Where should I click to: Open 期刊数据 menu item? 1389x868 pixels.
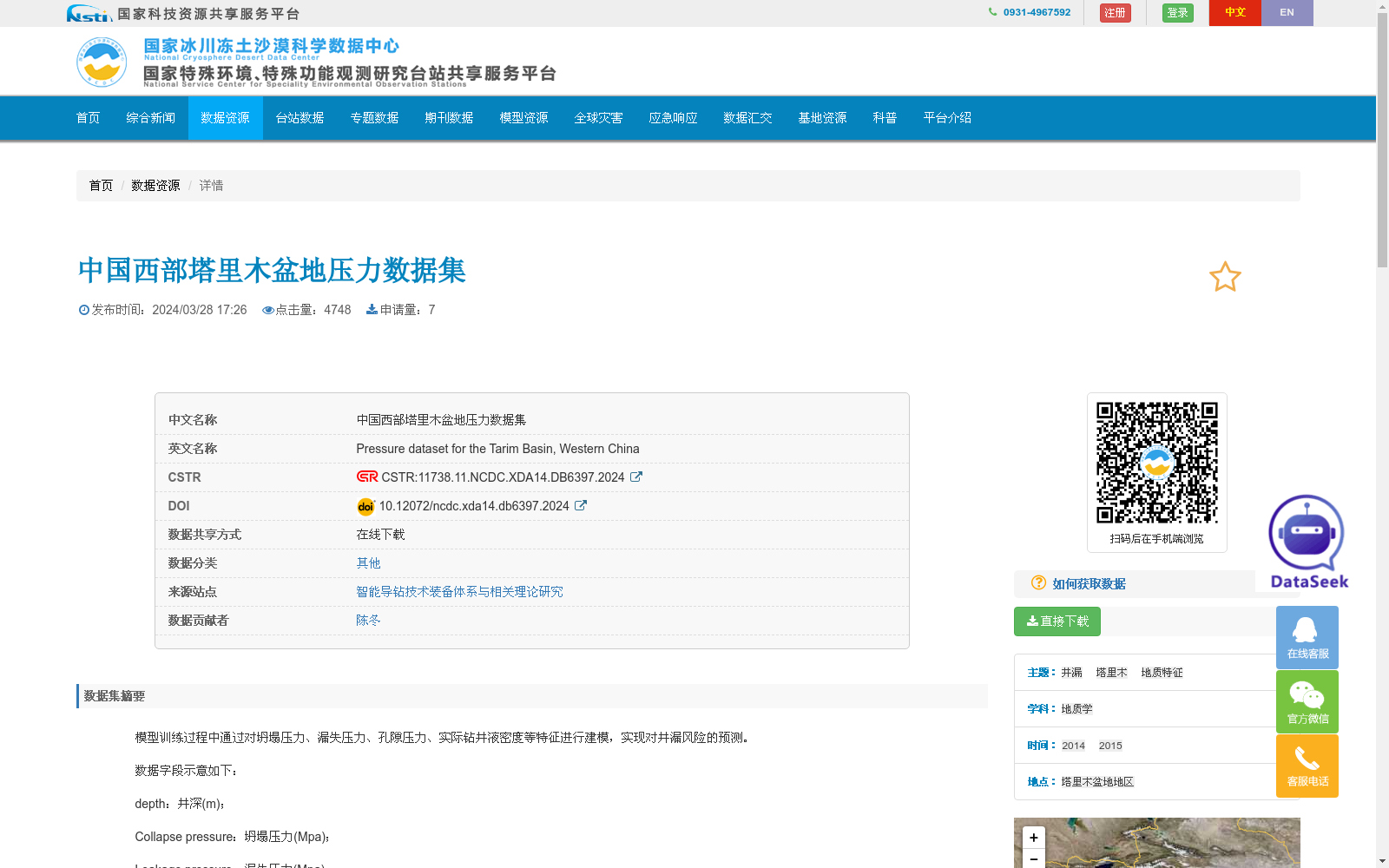tap(449, 118)
